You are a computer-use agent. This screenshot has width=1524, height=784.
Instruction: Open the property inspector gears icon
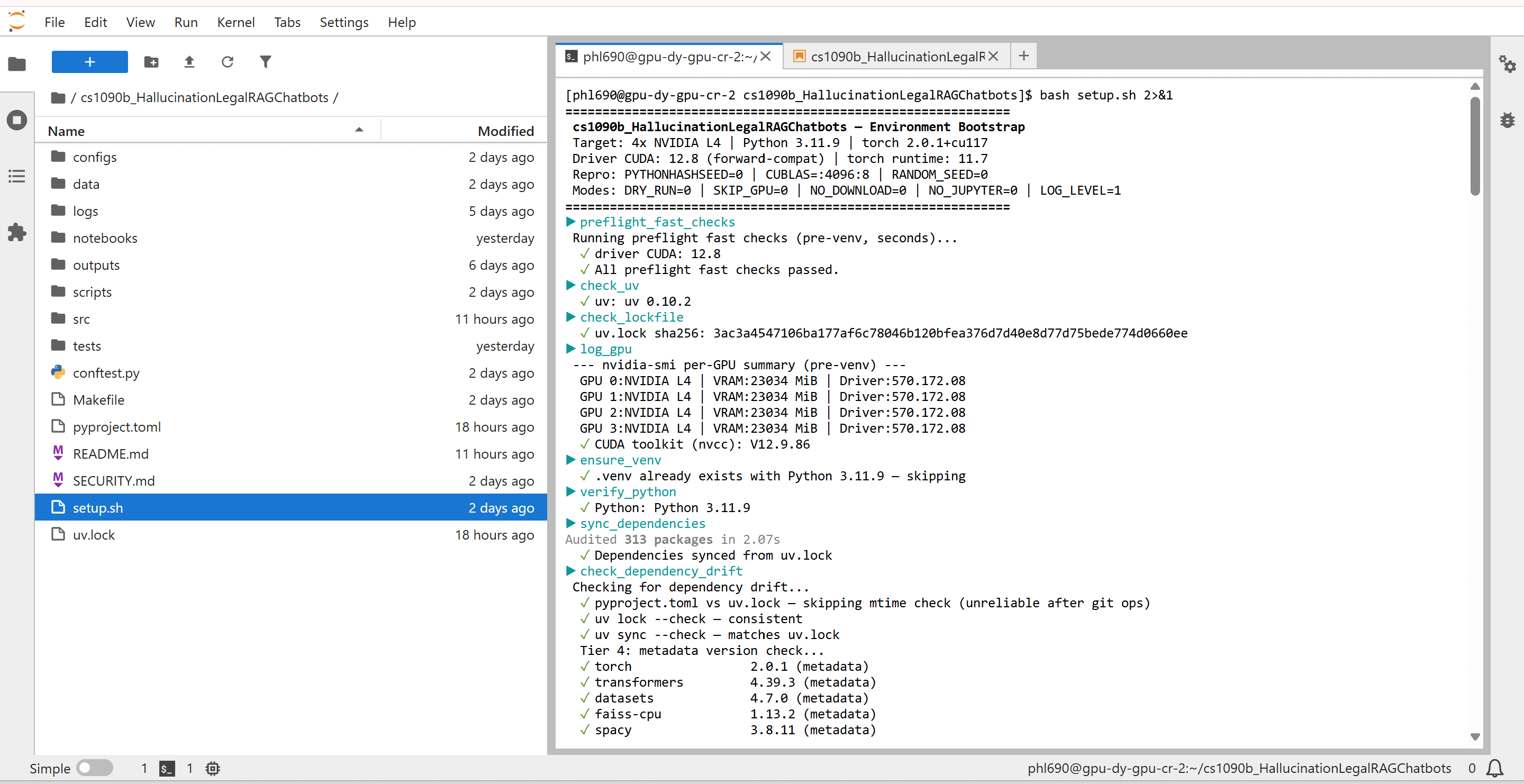[1508, 64]
